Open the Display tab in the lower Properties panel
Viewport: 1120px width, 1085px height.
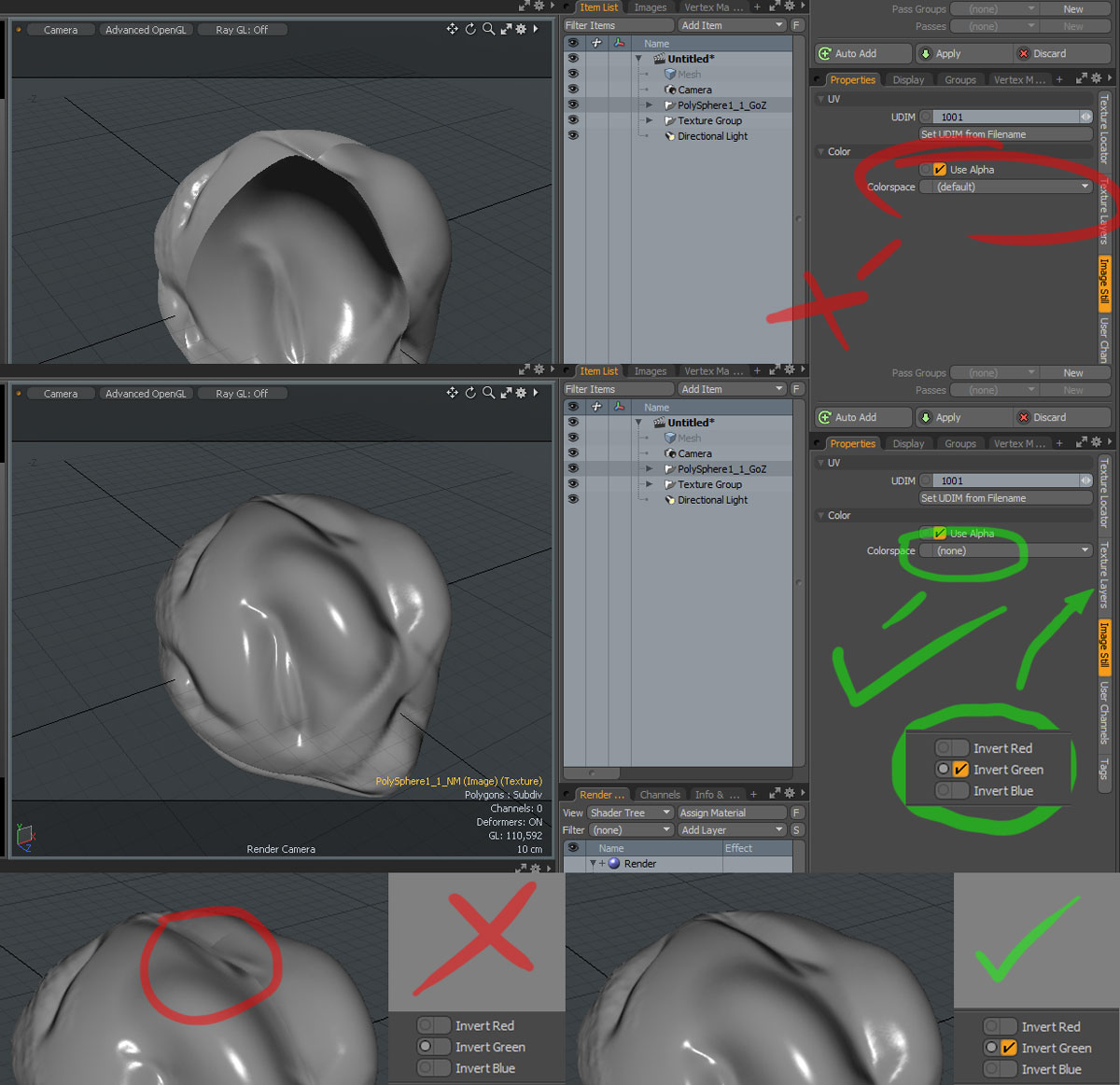908,444
